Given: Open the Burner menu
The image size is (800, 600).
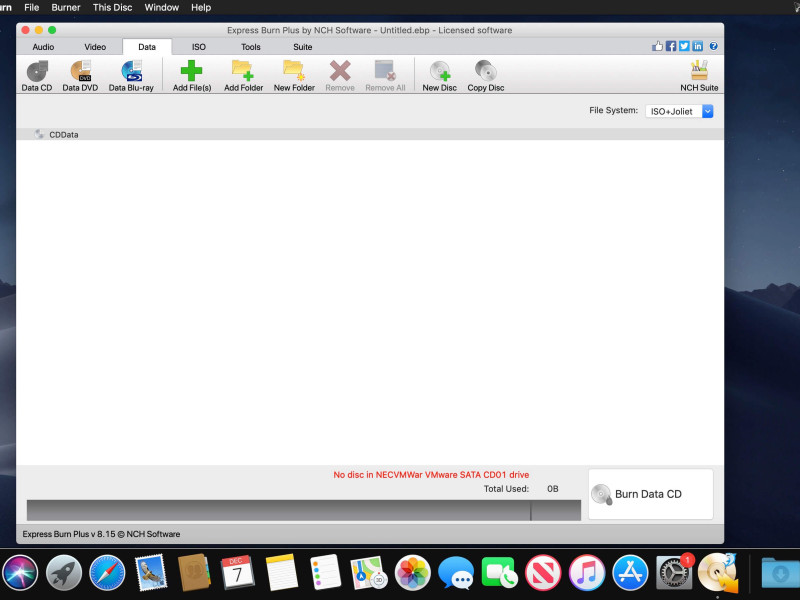Looking at the screenshot, I should point(66,8).
